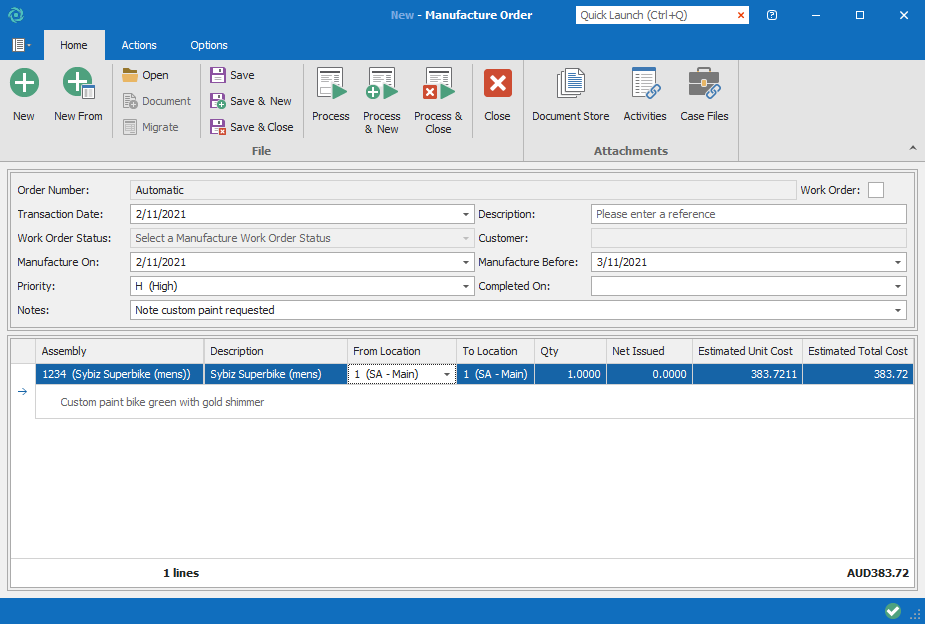Click the Save & Close button
This screenshot has height=624, width=925.
[x=251, y=127]
